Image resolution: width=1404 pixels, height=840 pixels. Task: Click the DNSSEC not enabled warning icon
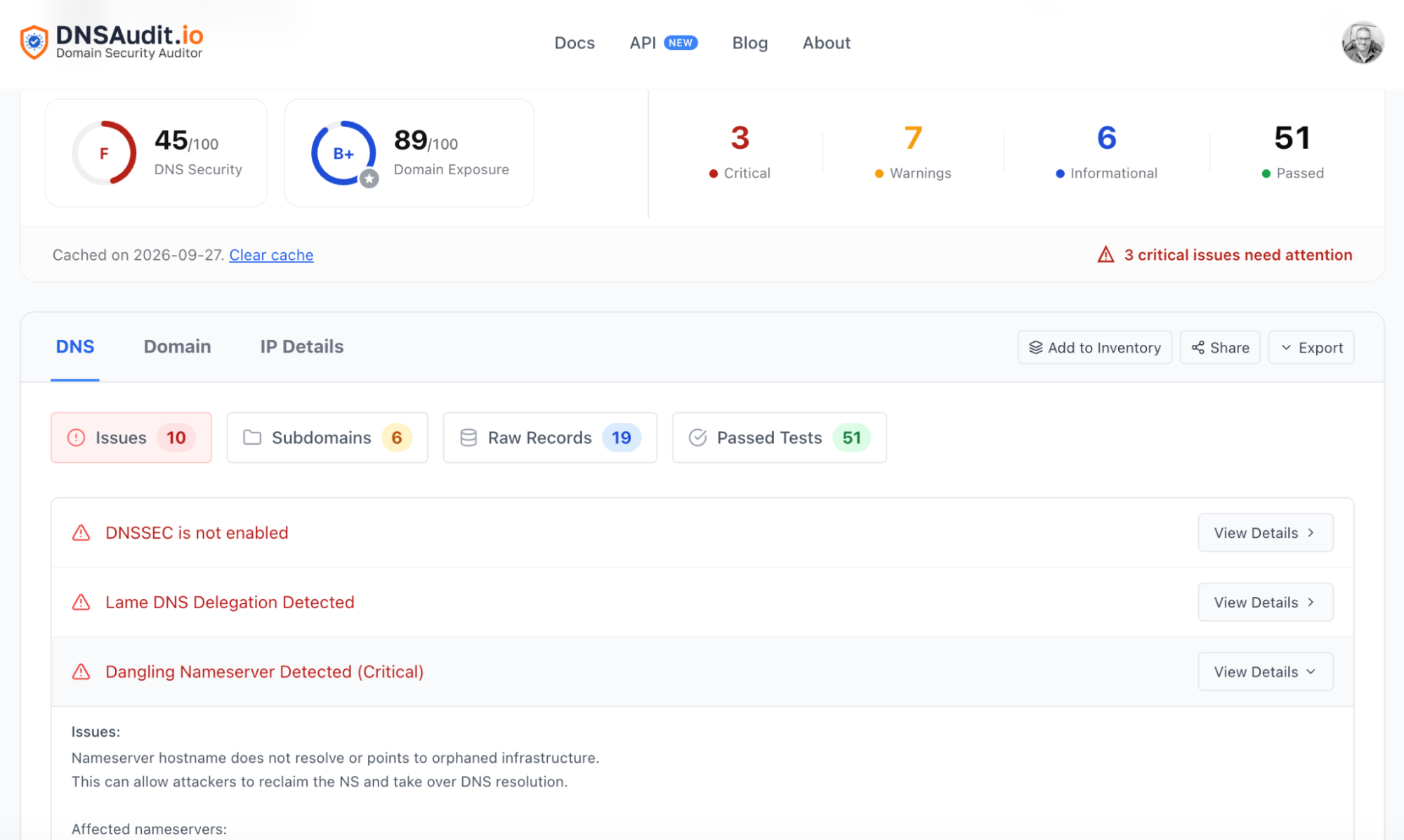coord(81,532)
